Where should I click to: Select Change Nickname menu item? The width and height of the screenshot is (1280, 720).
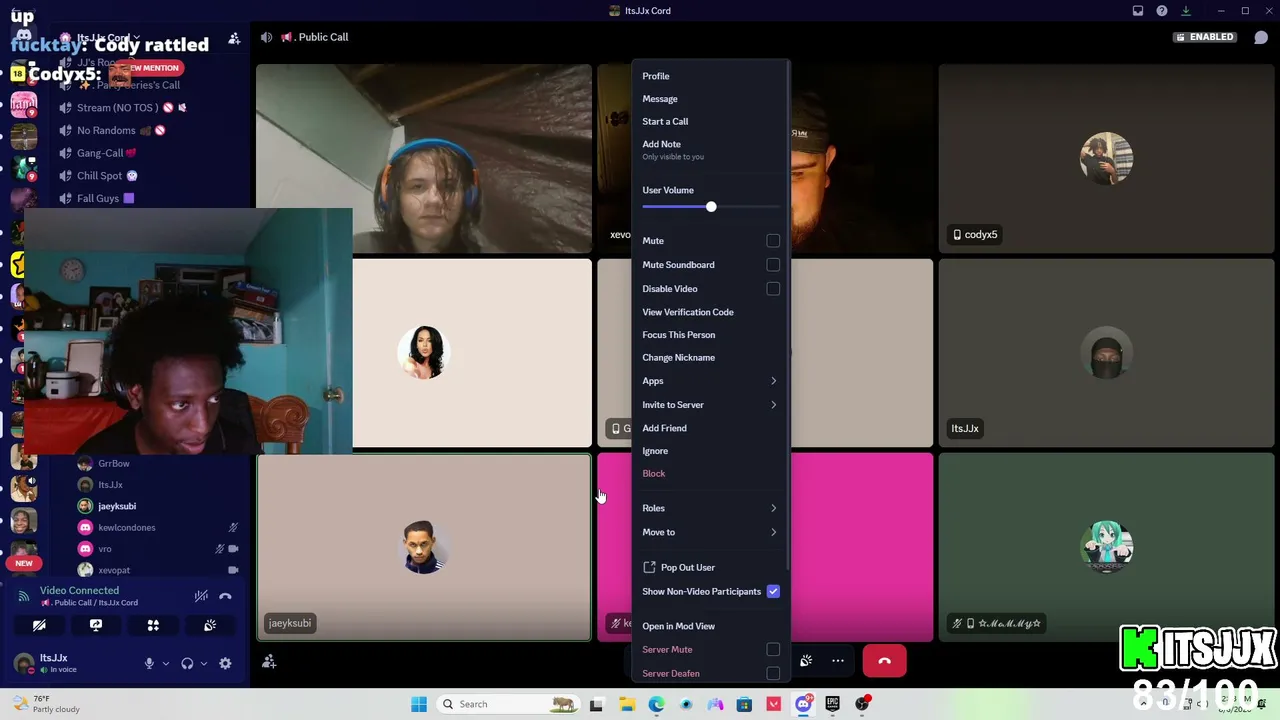tap(710, 358)
